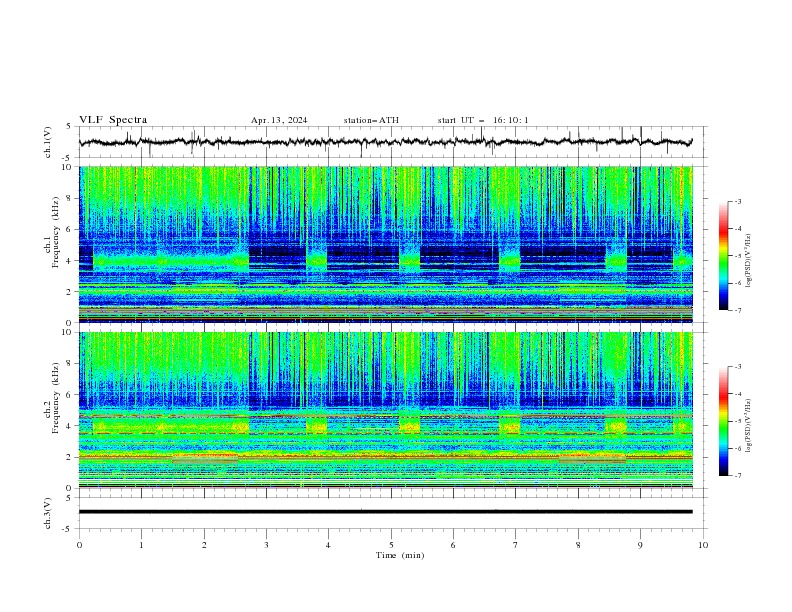Click the time axis tick label "5"
Screen dimensions: 792x612
click(x=391, y=545)
